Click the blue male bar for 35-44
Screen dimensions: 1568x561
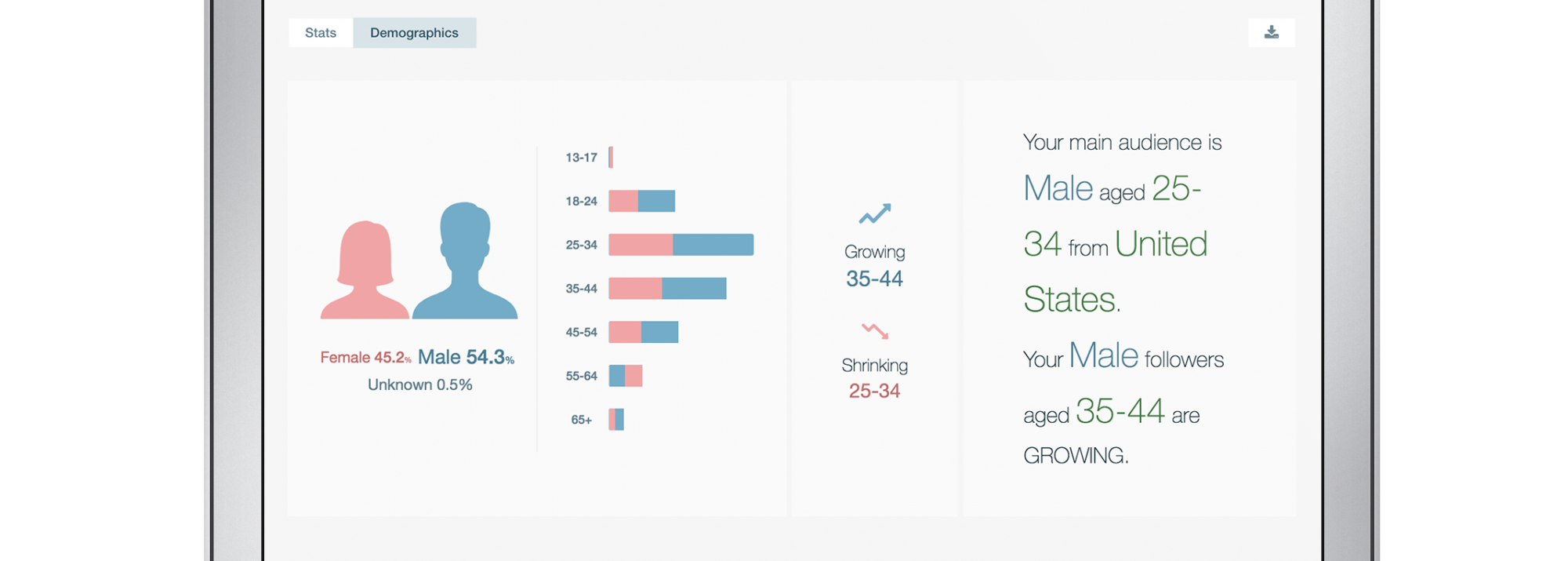pyautogui.click(x=694, y=289)
